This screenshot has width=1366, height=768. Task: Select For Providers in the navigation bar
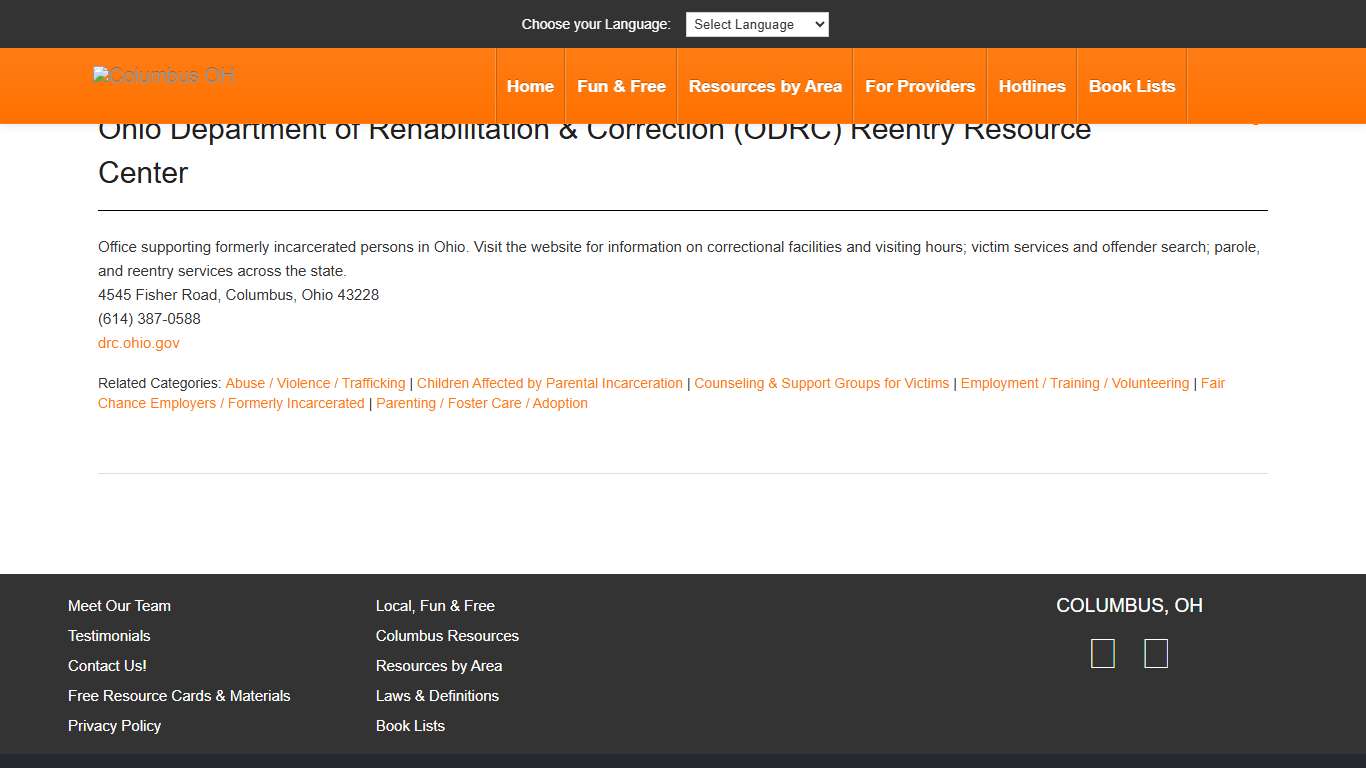click(x=919, y=86)
